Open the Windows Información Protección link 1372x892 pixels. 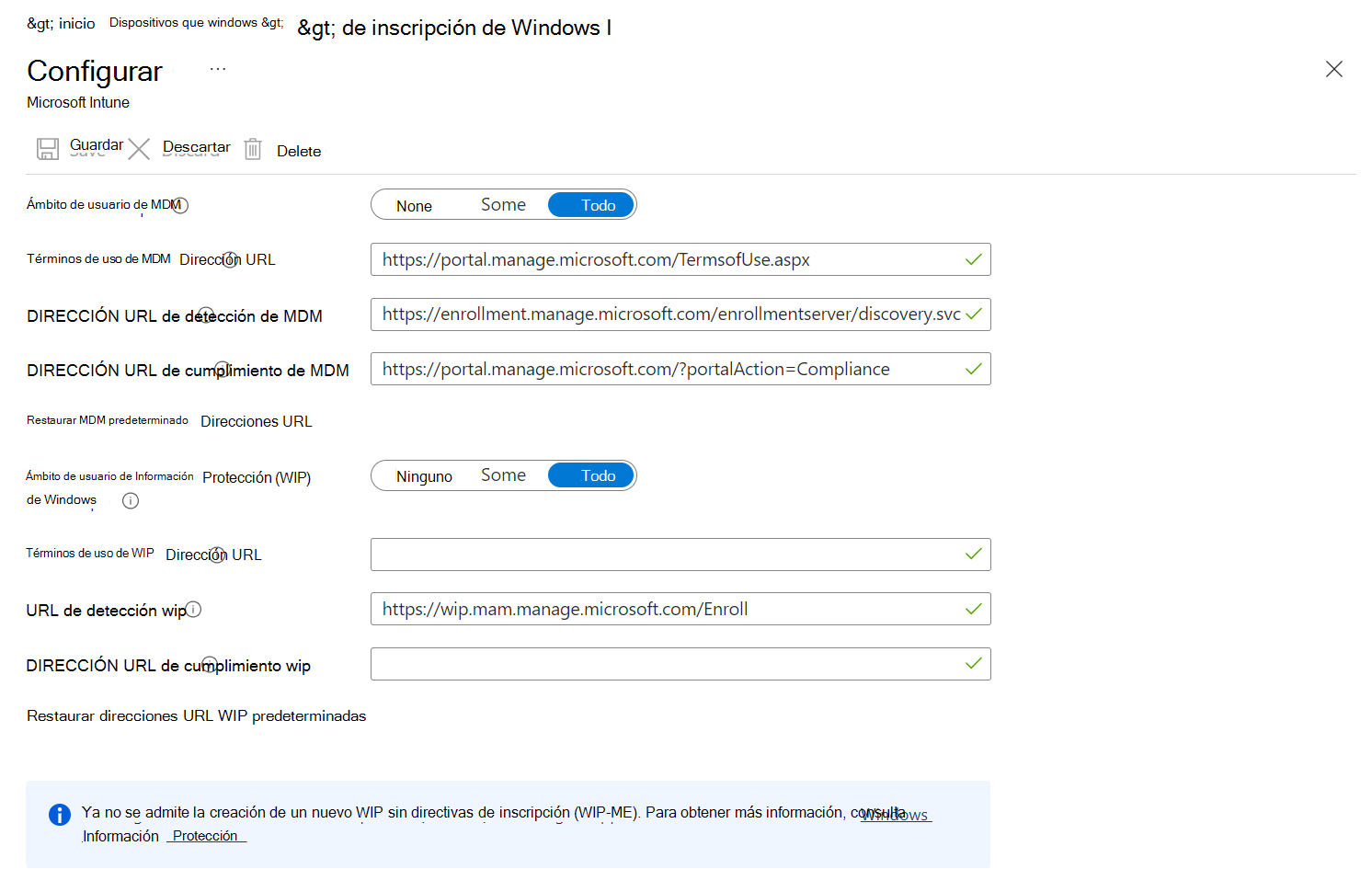click(x=896, y=815)
